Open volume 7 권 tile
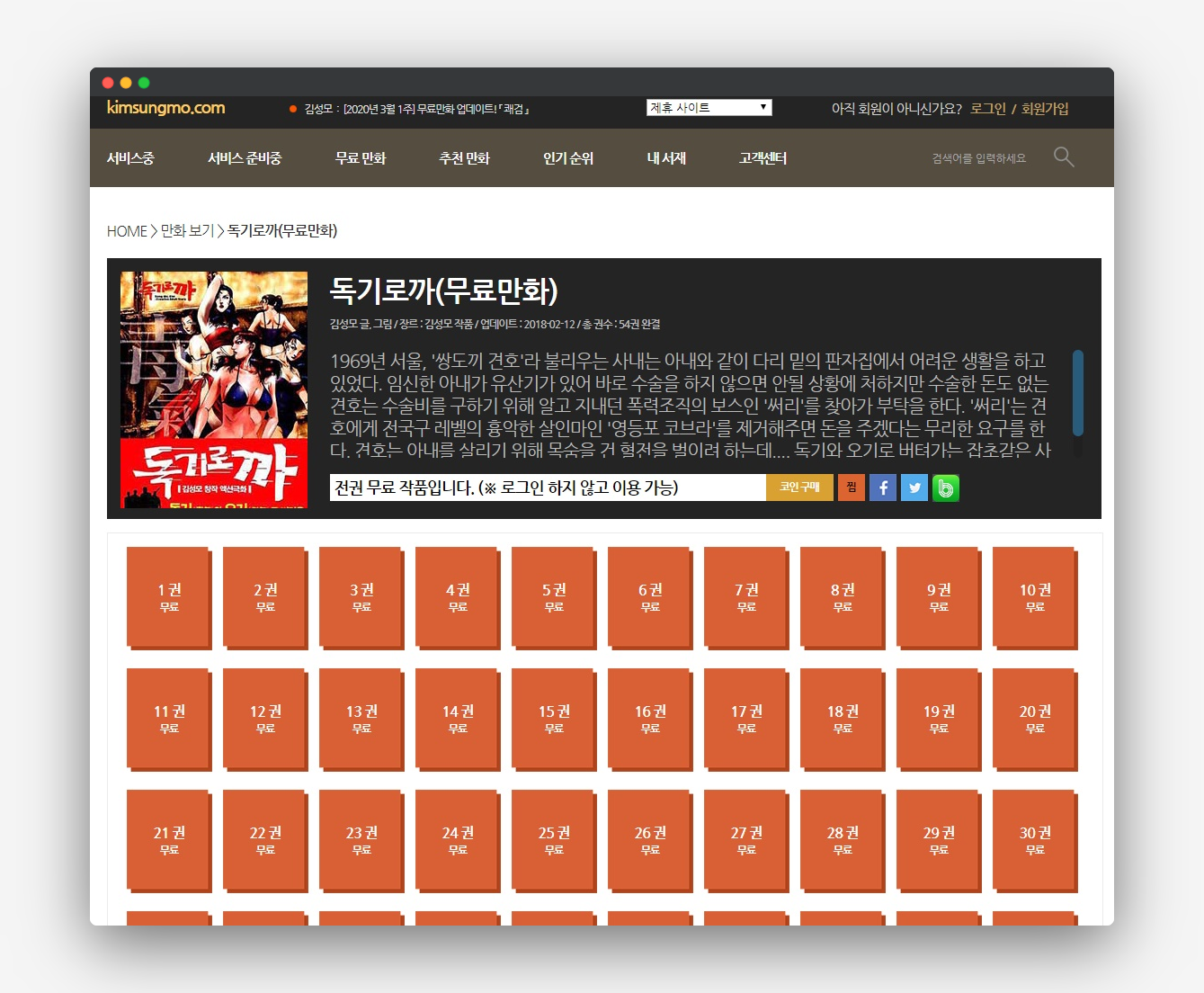1204x993 pixels. tap(746, 597)
